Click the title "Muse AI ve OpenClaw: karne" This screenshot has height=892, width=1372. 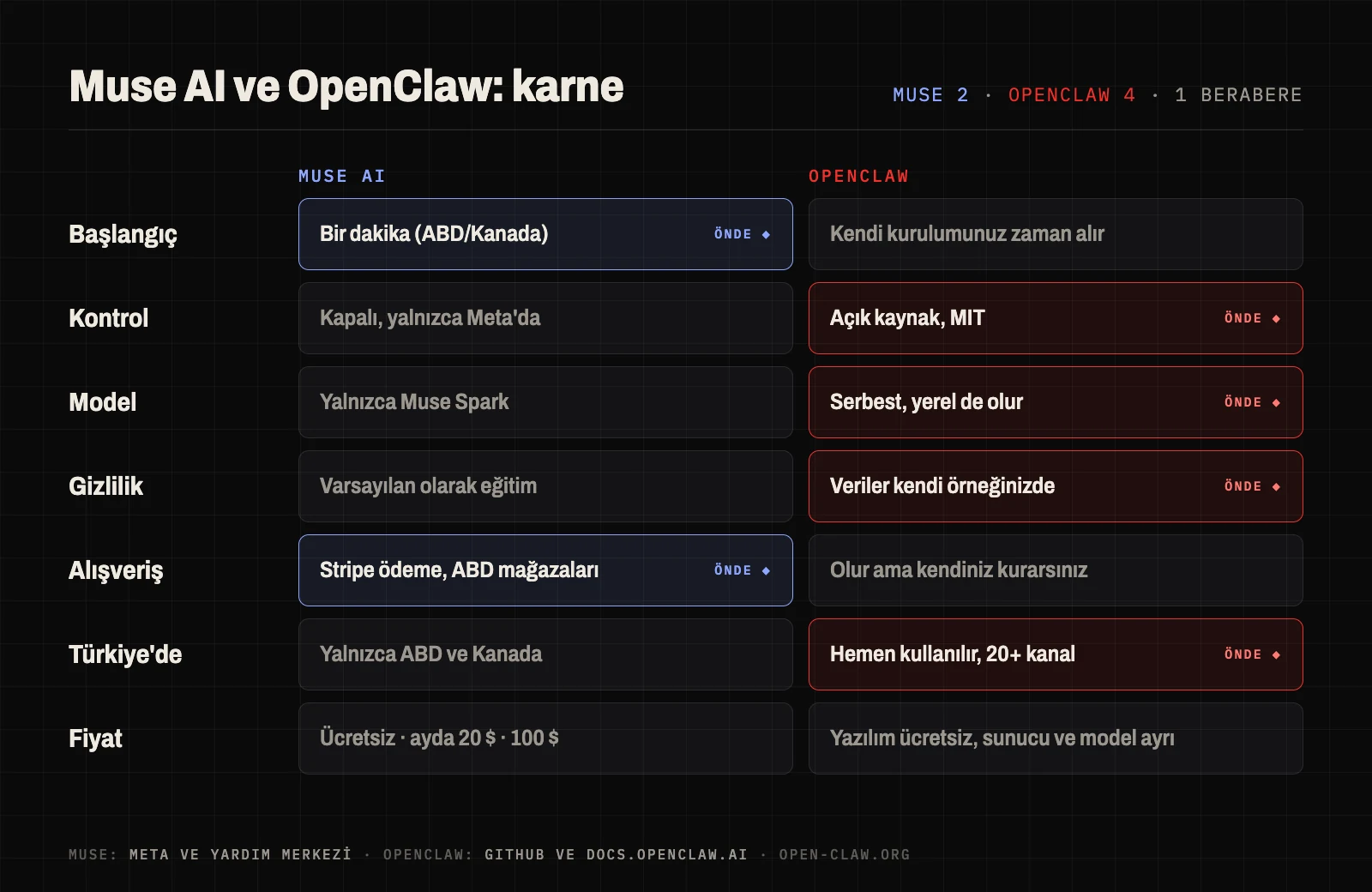tap(346, 87)
